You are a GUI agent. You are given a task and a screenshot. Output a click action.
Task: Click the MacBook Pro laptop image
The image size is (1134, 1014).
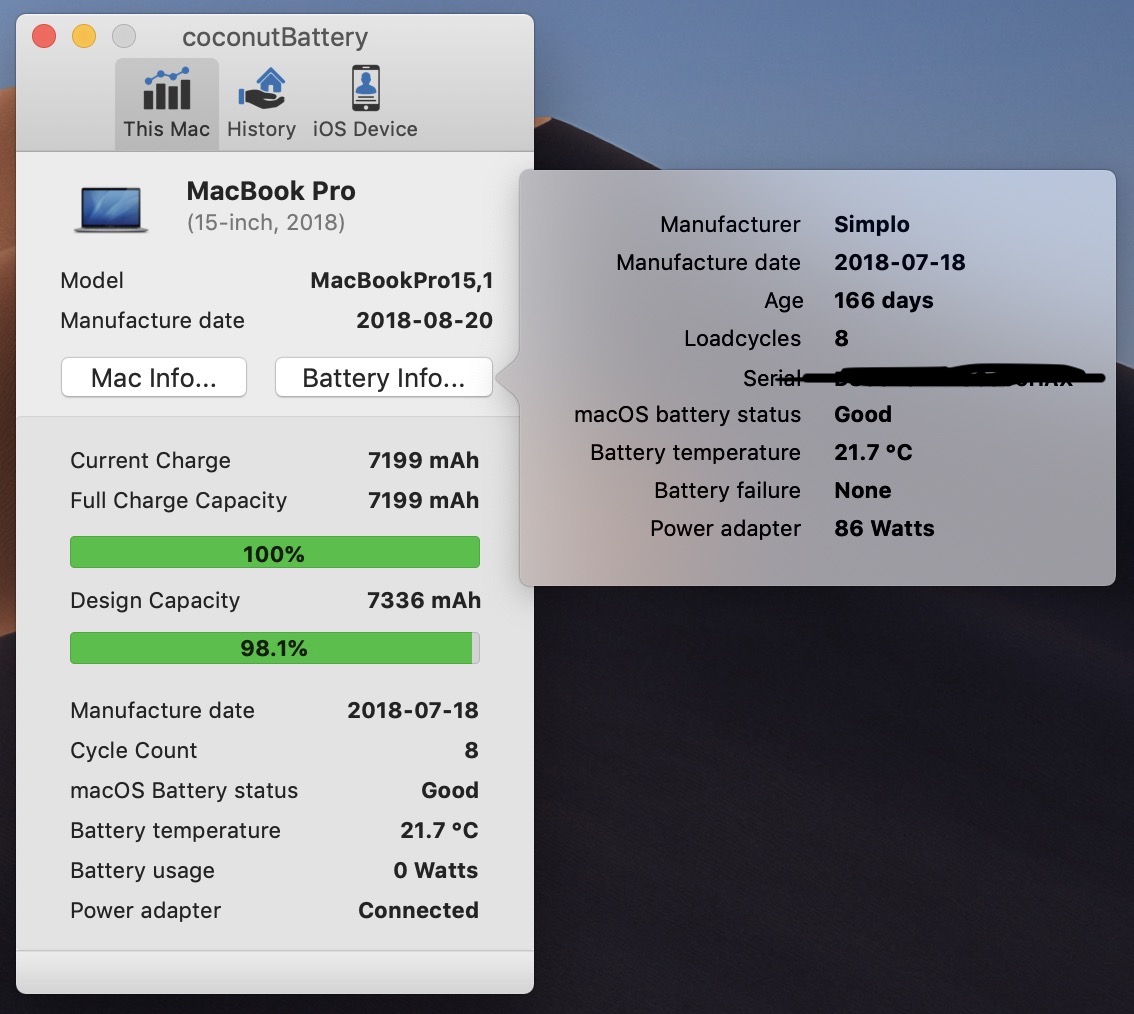111,210
